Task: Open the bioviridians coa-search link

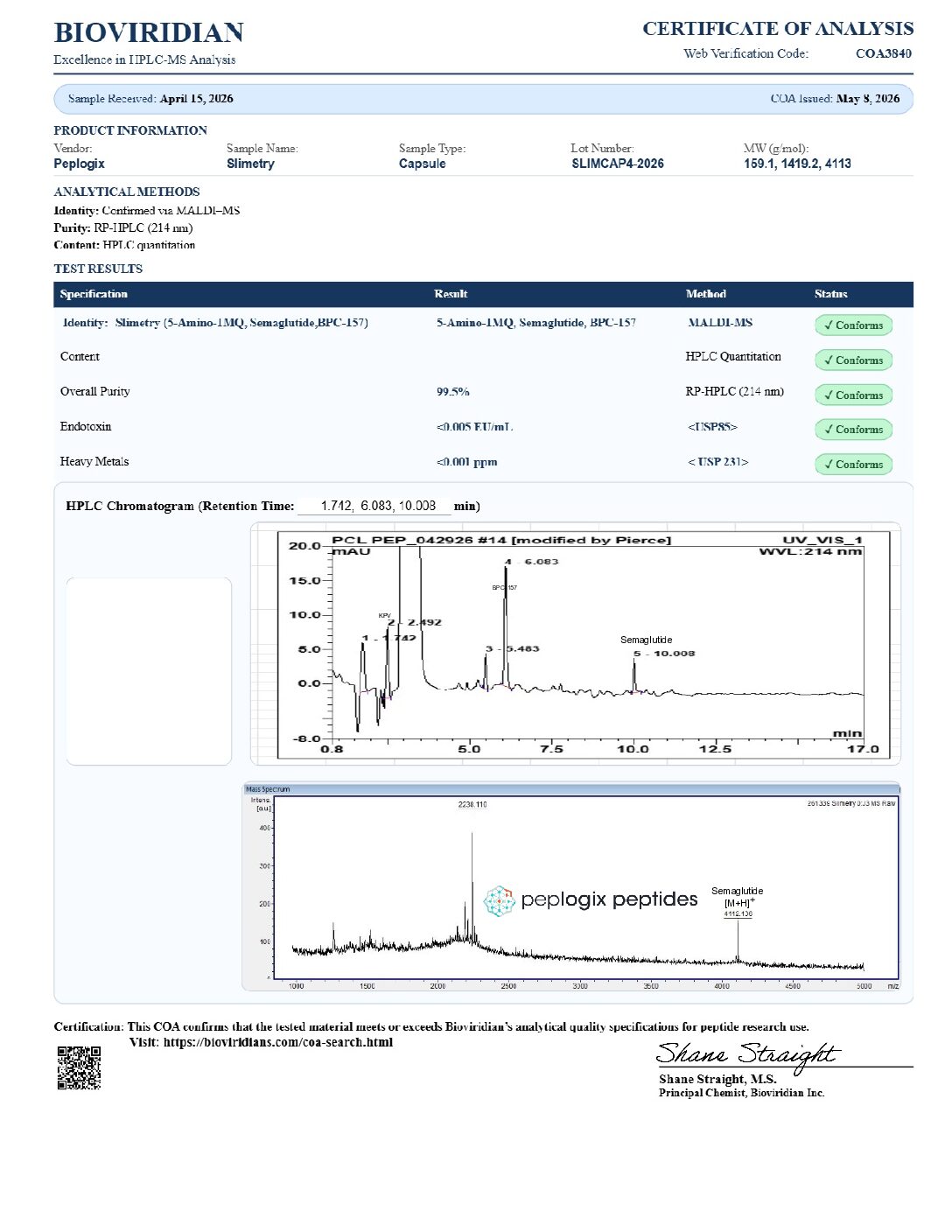Action: 278,1042
